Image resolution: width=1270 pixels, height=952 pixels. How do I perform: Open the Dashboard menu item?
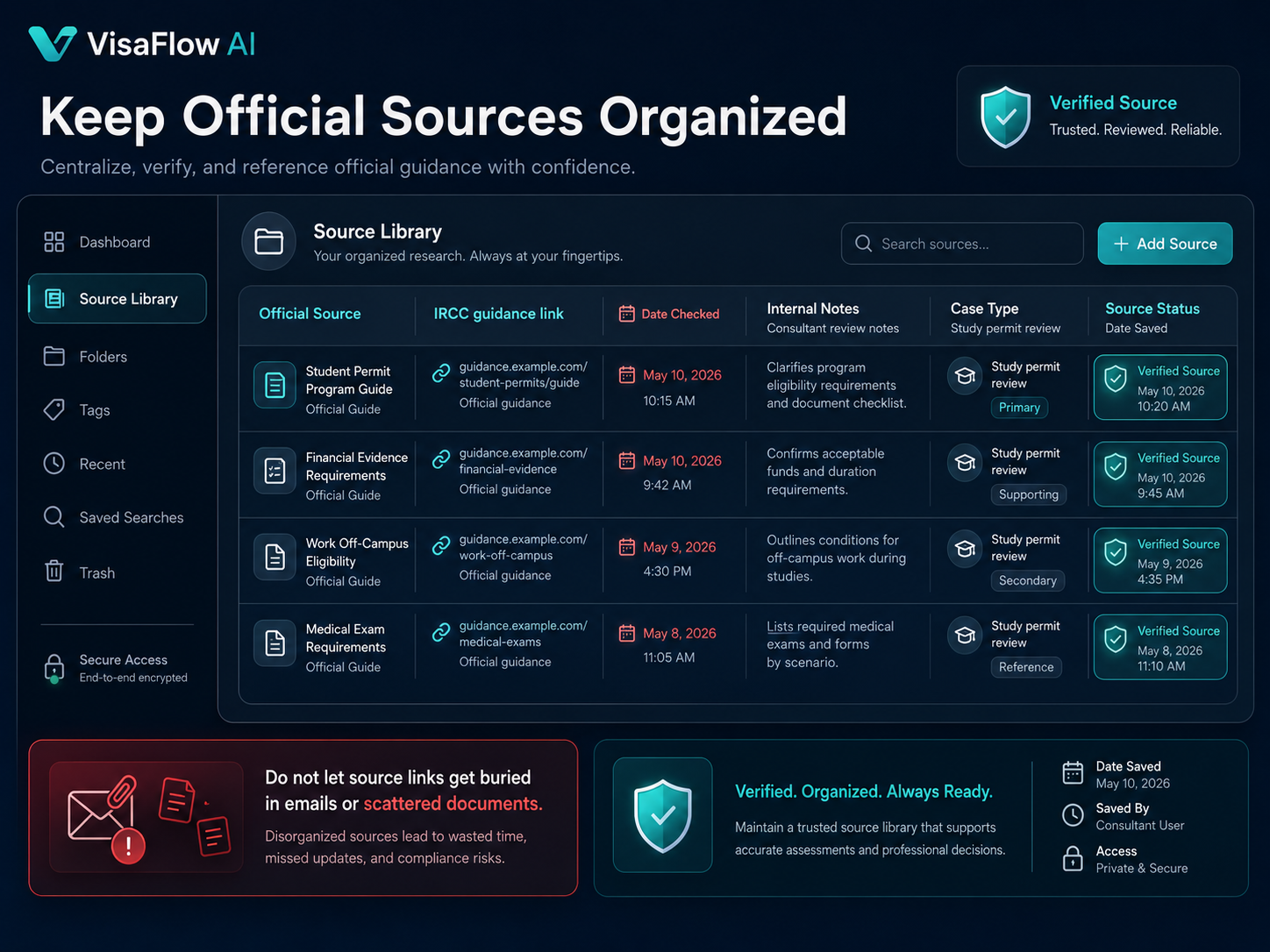click(x=118, y=242)
